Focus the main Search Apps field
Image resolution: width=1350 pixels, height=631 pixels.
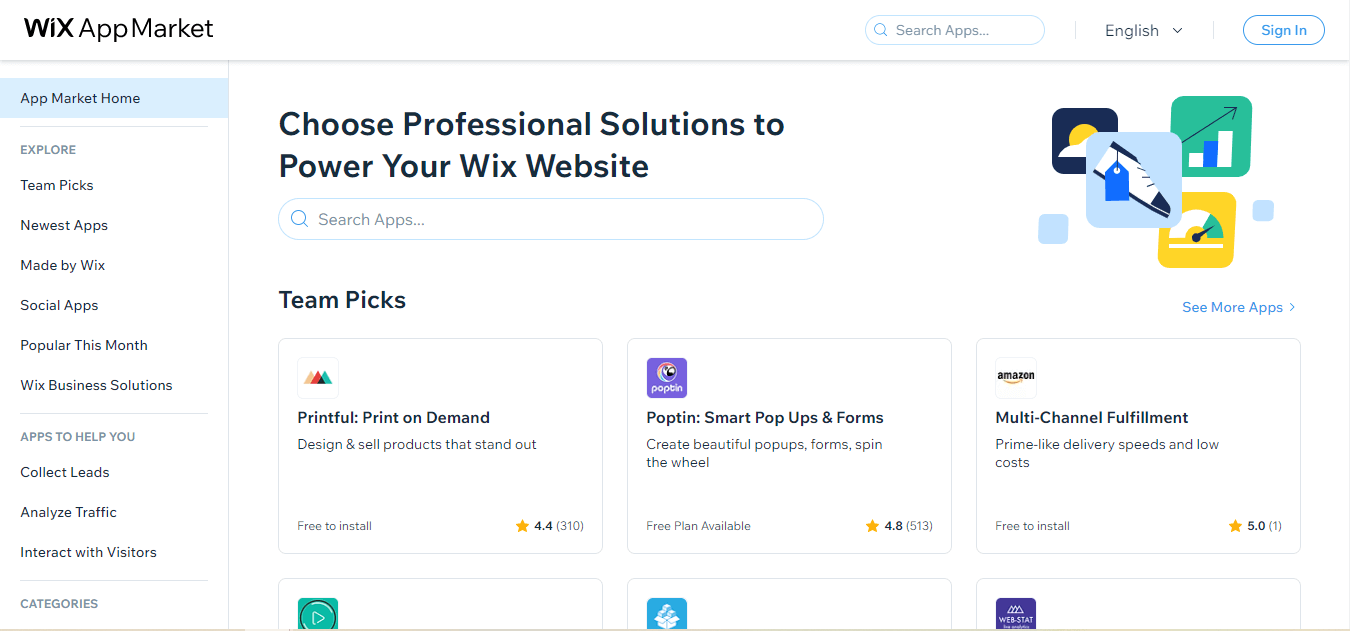(551, 219)
